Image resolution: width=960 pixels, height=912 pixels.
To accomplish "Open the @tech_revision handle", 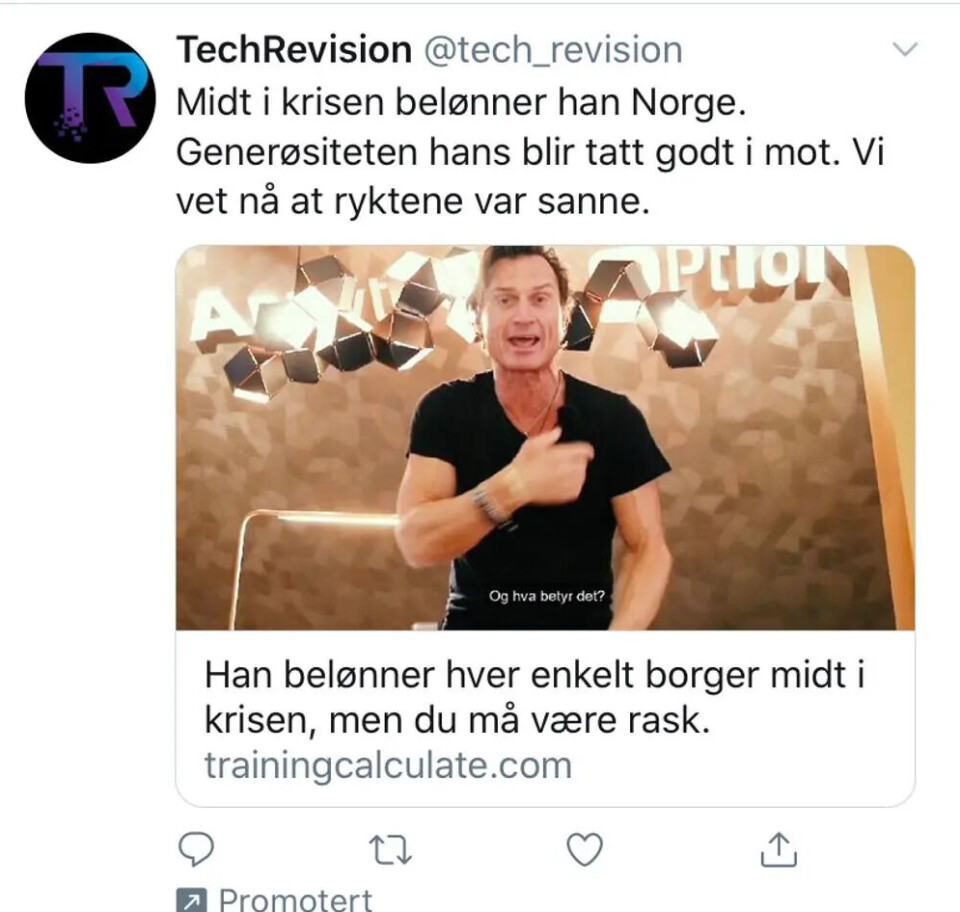I will (x=553, y=50).
